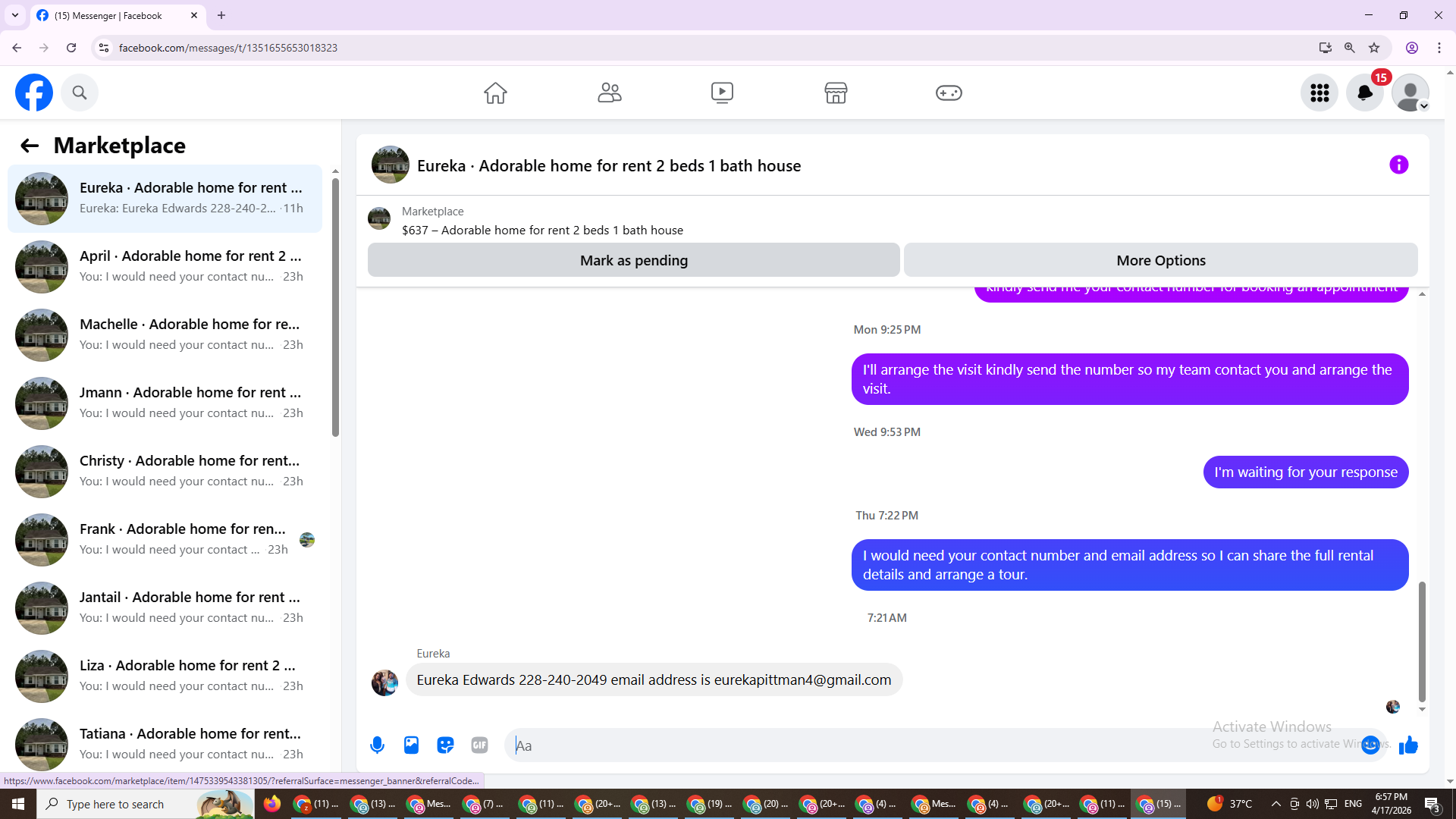Image resolution: width=1456 pixels, height=819 pixels.
Task: Open the Gaming tab icon
Action: 948,93
